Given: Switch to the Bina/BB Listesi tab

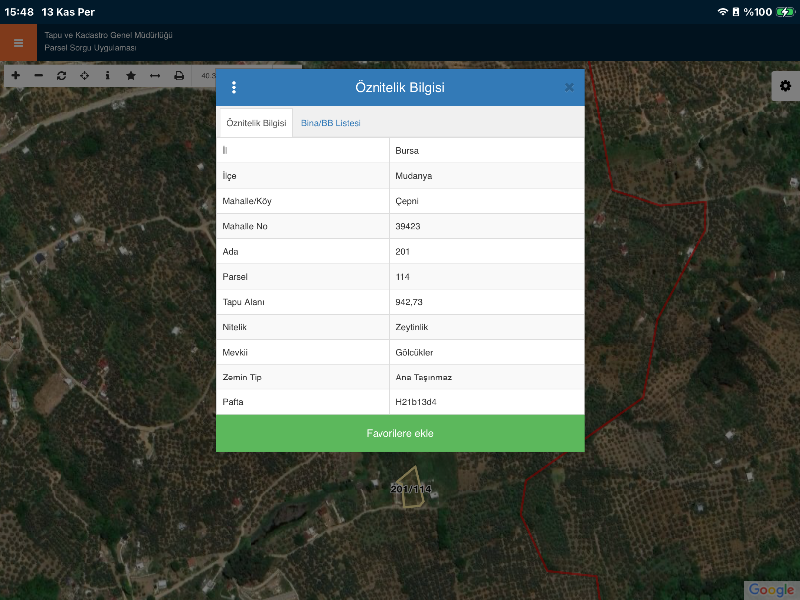Looking at the screenshot, I should pyautogui.click(x=331, y=123).
